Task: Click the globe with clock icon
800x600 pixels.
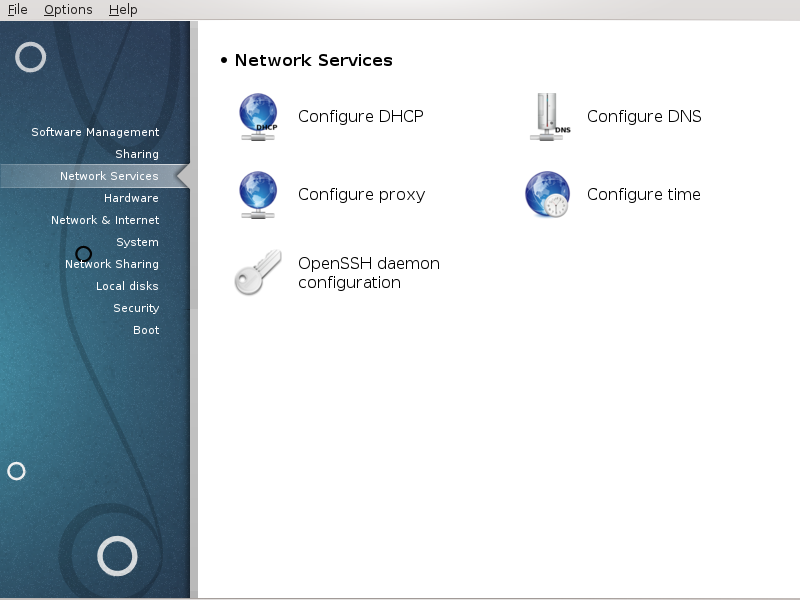Action: 547,194
